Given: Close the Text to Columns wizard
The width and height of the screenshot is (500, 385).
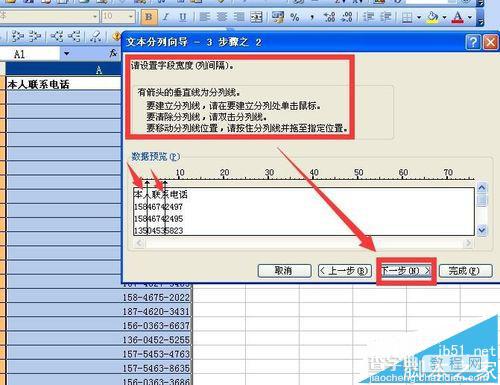Looking at the screenshot, I should tap(491, 42).
